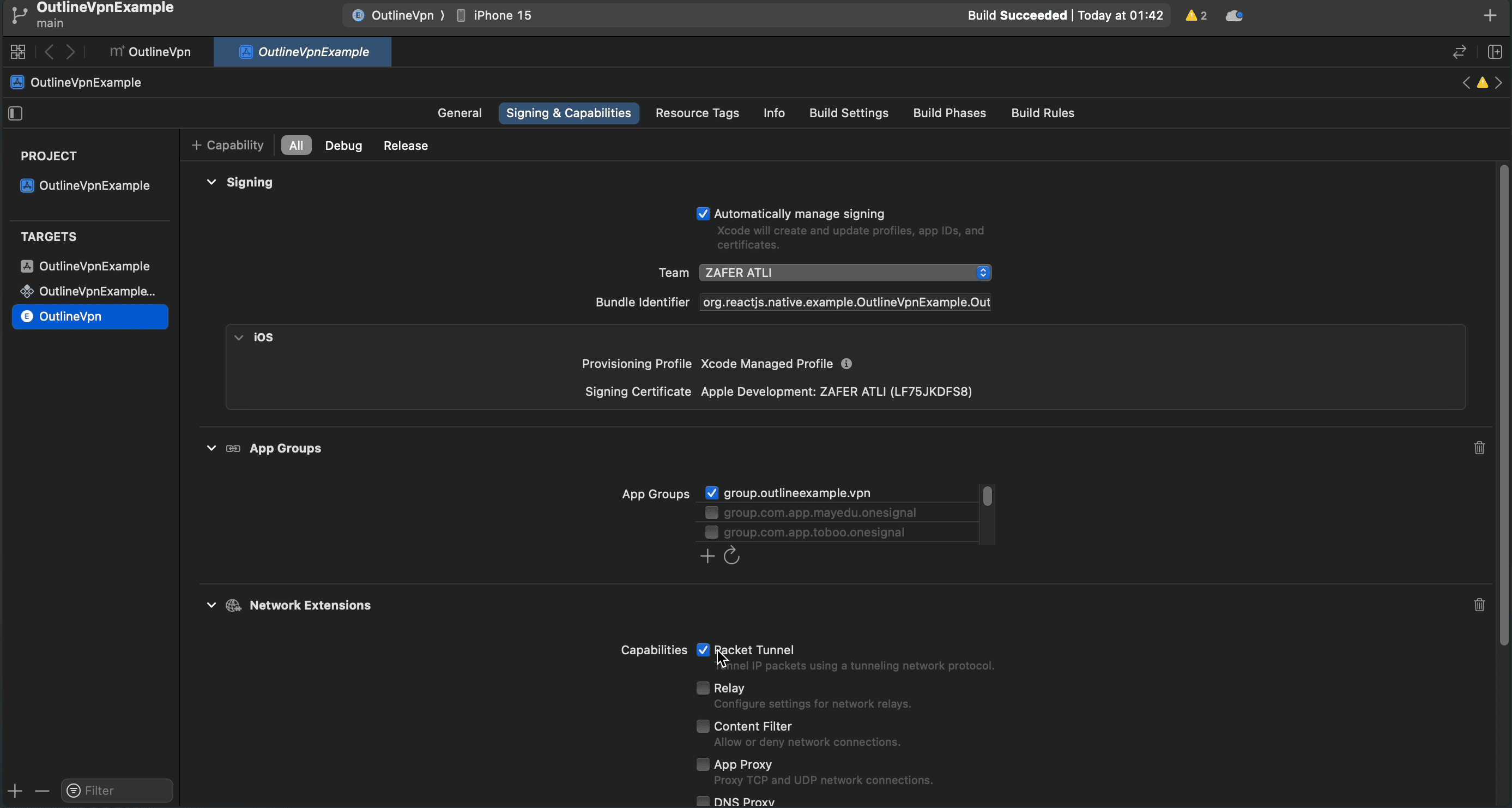Image resolution: width=1512 pixels, height=808 pixels.
Task: Click the targets Filter field
Action: (x=117, y=791)
